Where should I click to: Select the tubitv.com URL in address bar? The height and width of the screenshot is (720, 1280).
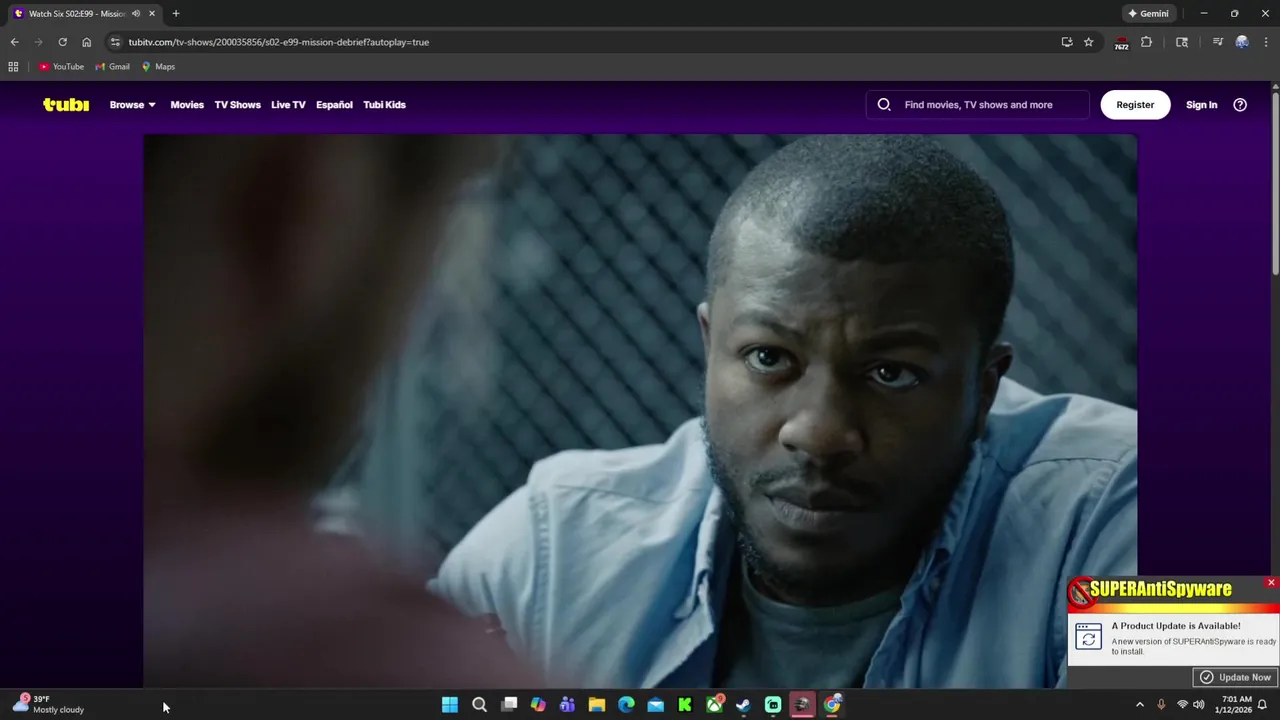coord(278,42)
